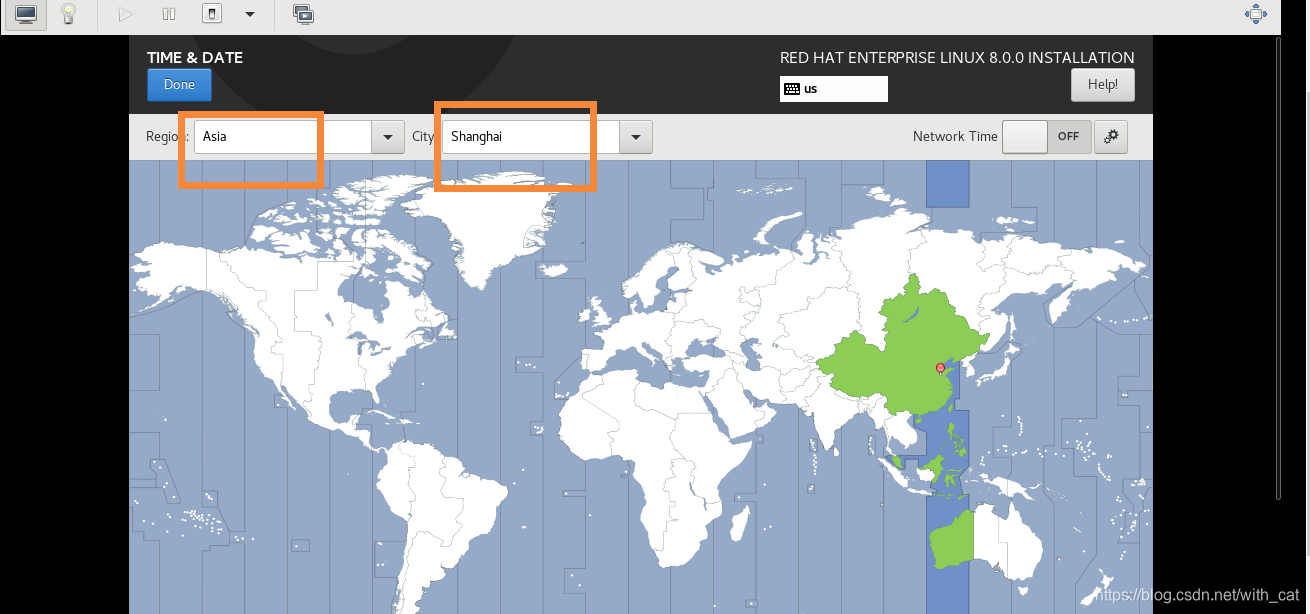Toggle fullscreen with the arrows icon
1310x614 pixels.
click(1255, 14)
